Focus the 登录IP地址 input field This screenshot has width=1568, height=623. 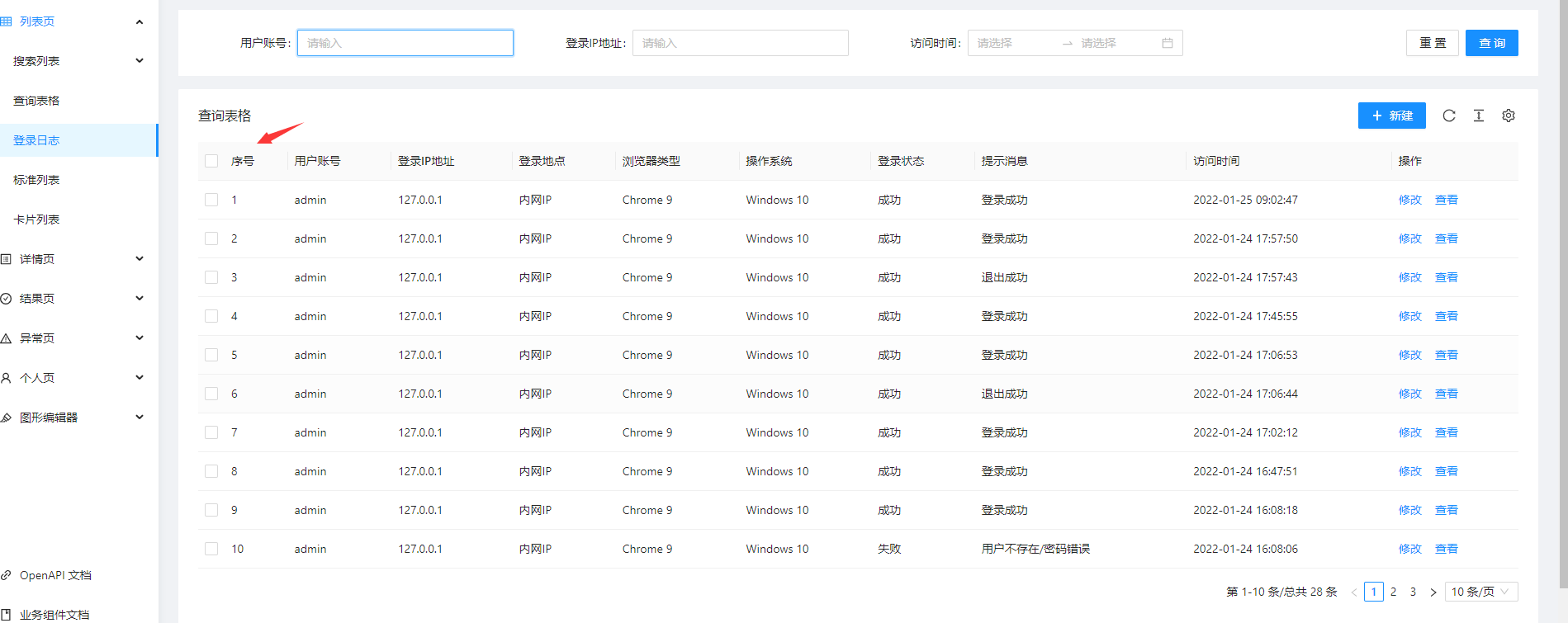pos(741,43)
